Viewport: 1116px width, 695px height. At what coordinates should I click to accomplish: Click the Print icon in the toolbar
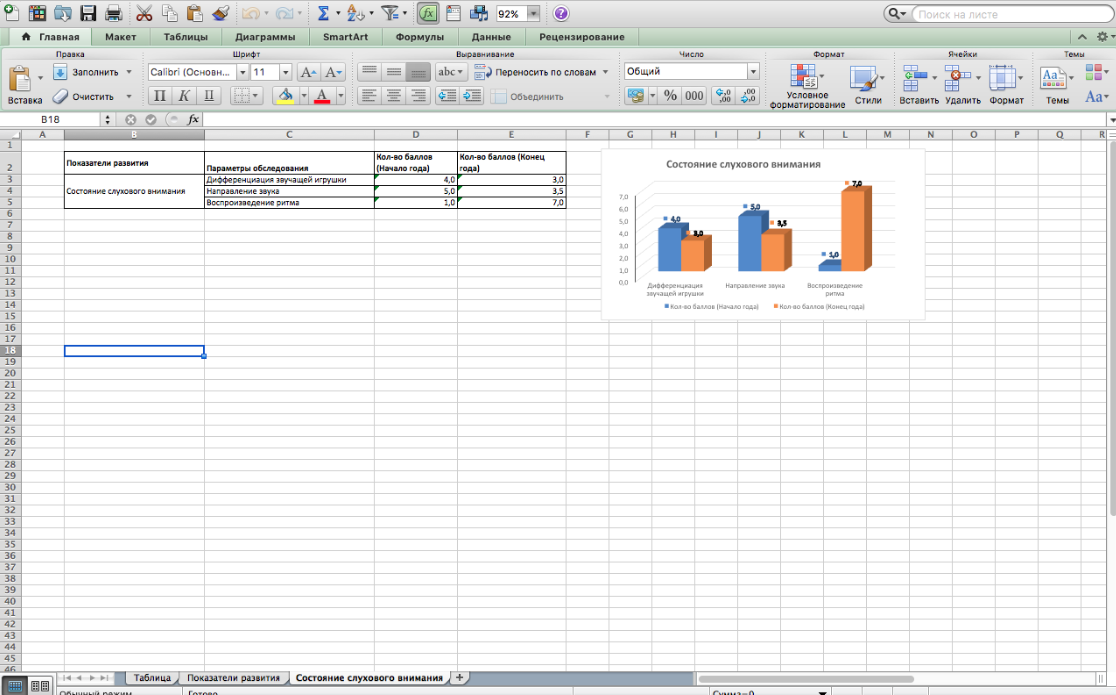click(113, 14)
